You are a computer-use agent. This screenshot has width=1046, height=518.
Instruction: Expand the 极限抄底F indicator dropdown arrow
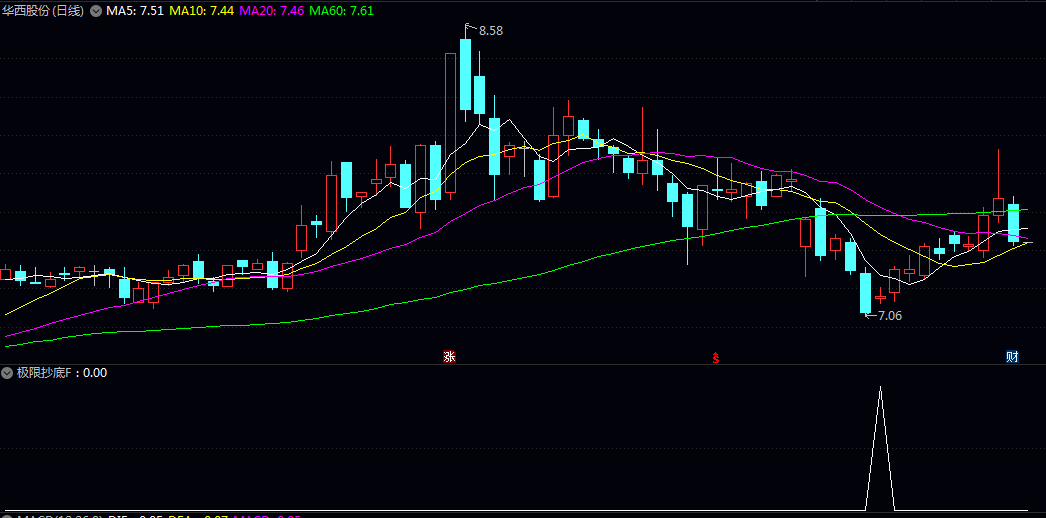(x=8, y=373)
